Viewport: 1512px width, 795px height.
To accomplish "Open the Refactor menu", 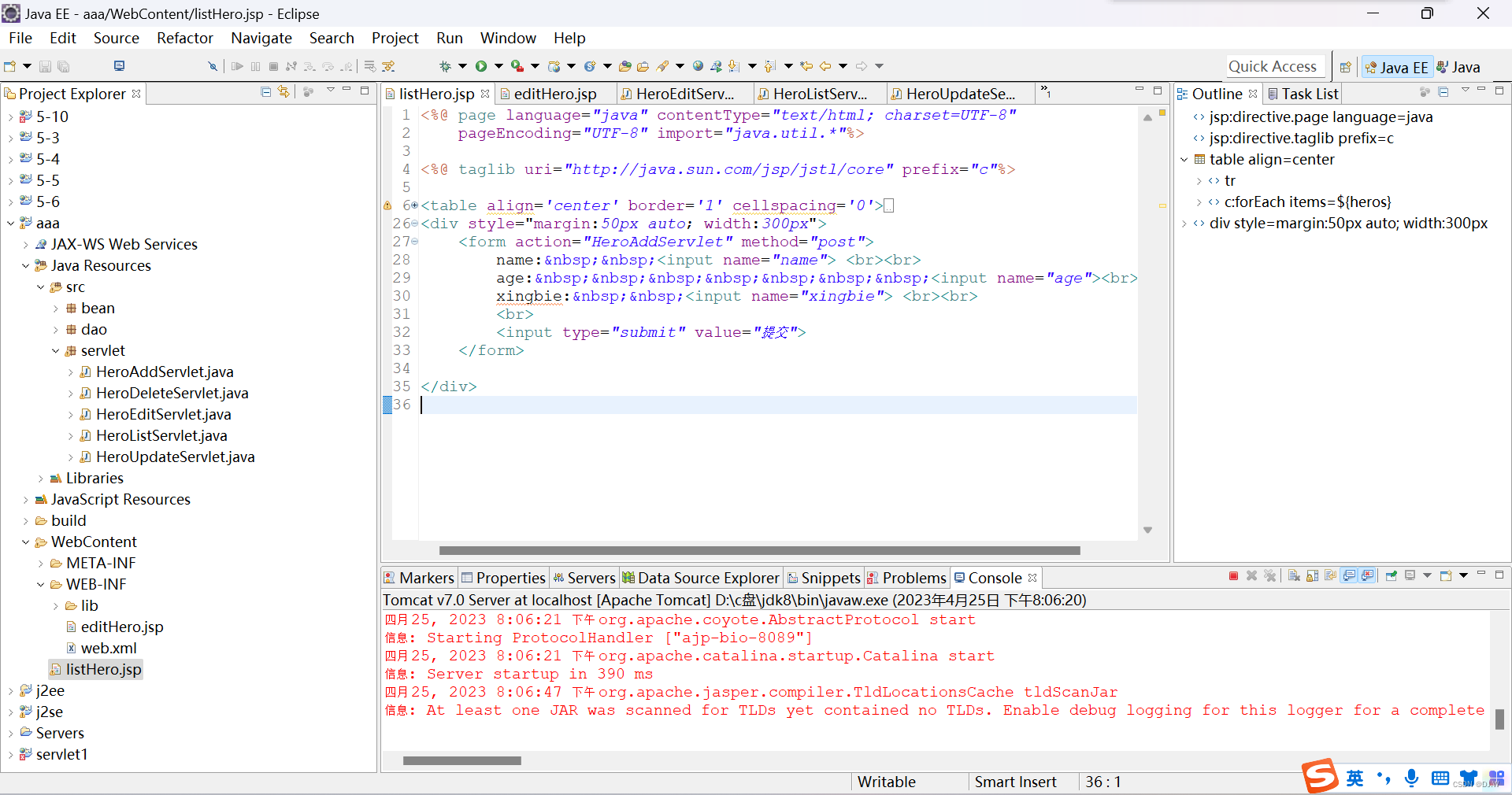I will [x=185, y=38].
